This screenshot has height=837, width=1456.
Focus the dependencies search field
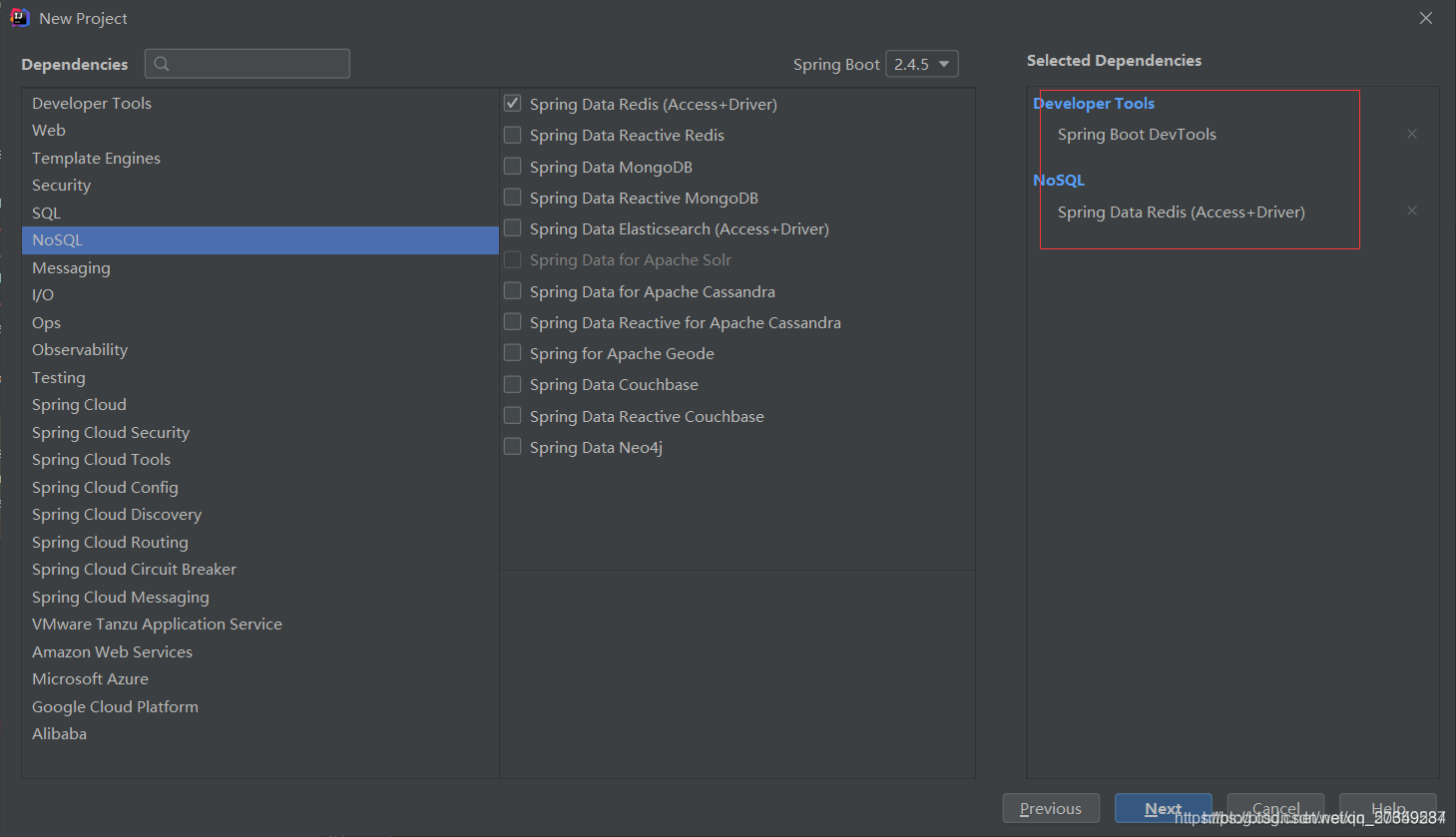(247, 64)
